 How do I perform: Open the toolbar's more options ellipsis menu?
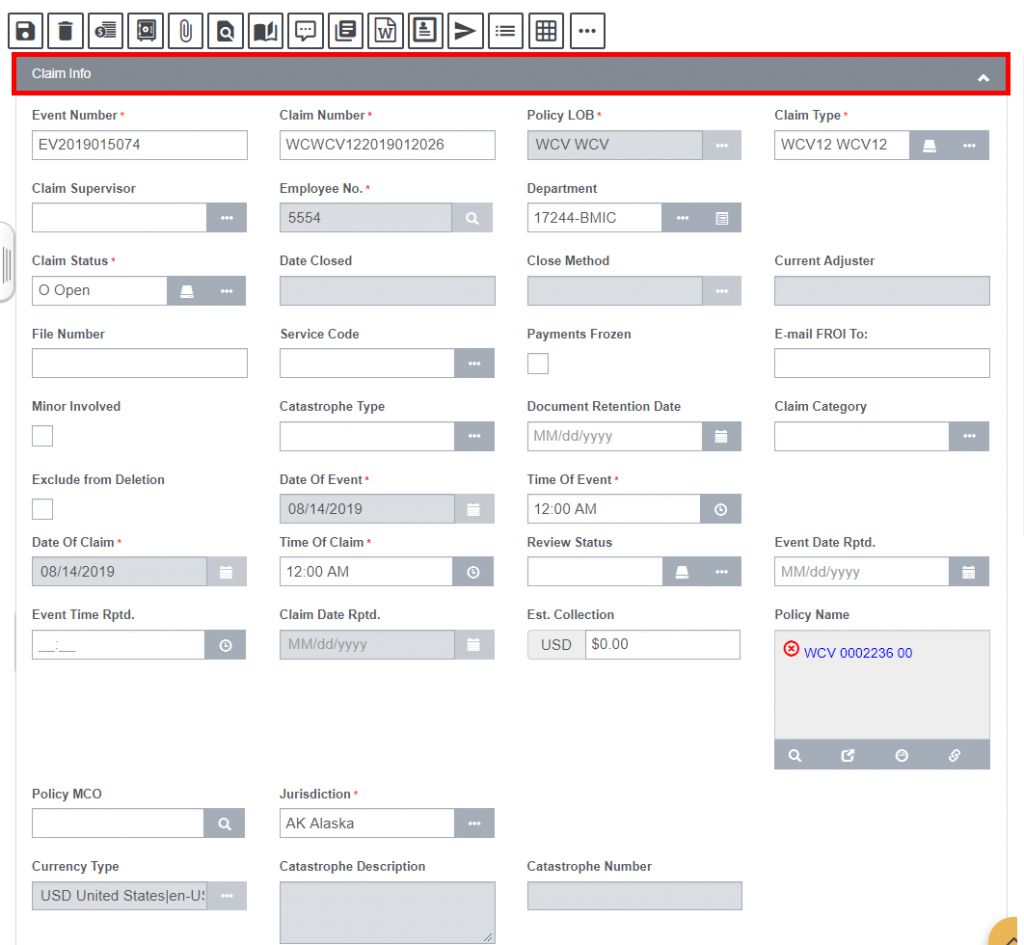pyautogui.click(x=587, y=31)
